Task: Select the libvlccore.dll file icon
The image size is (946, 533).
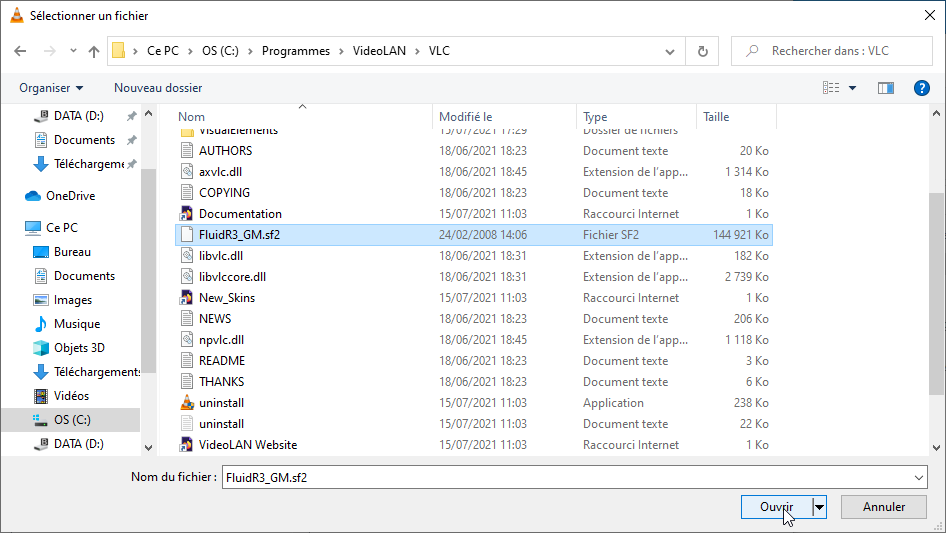Action: [x=187, y=277]
